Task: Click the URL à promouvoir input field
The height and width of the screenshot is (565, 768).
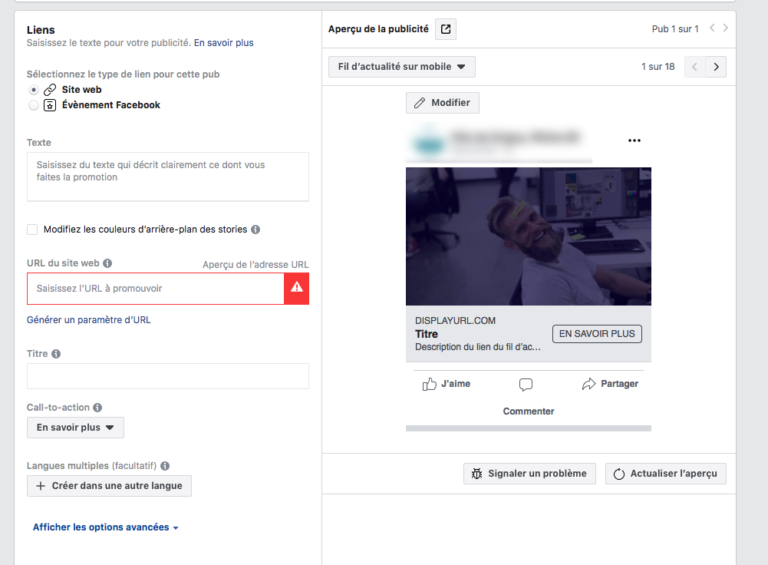Action: coord(156,288)
